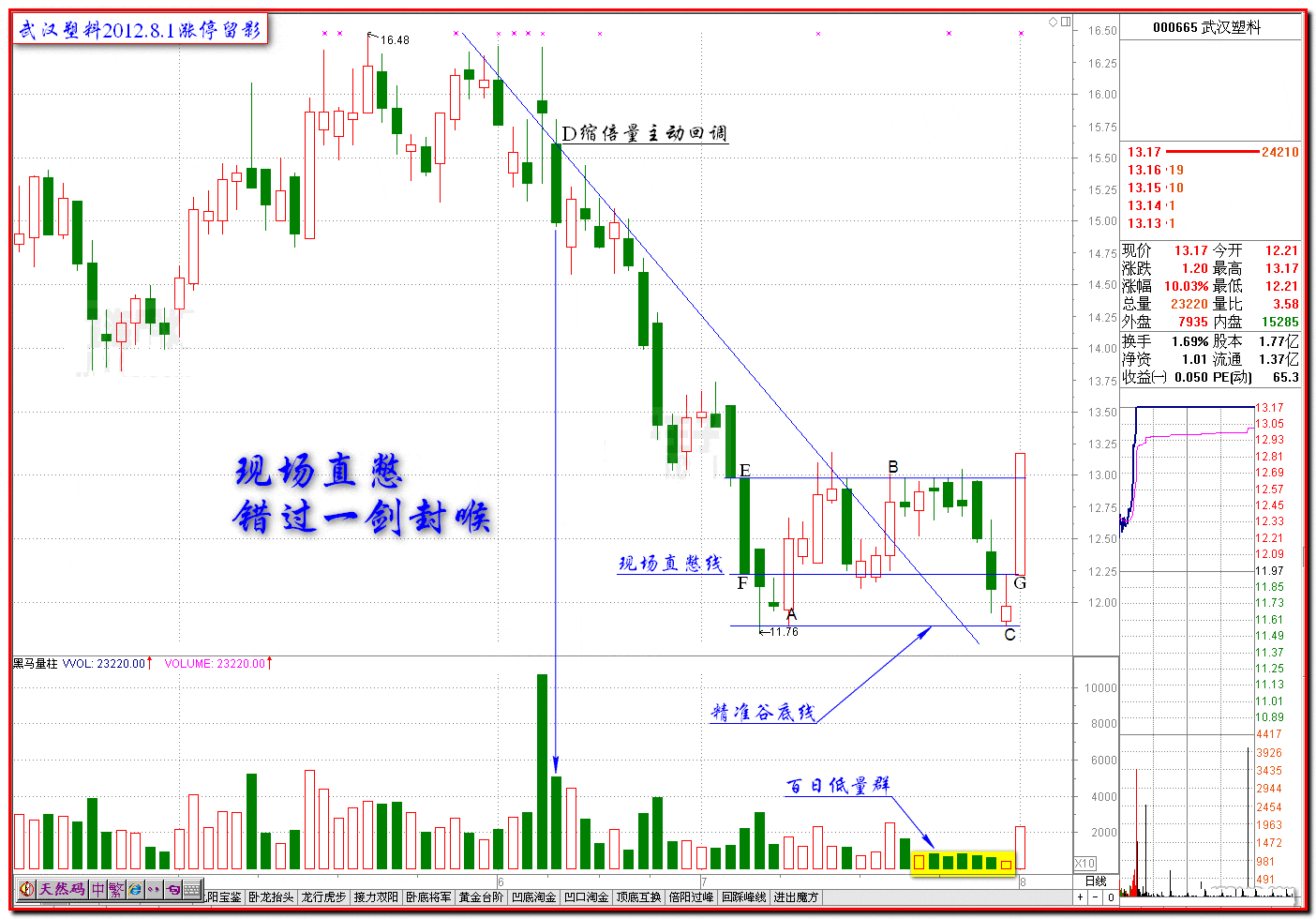Click the purple arrow icon in IME bar

172,889
